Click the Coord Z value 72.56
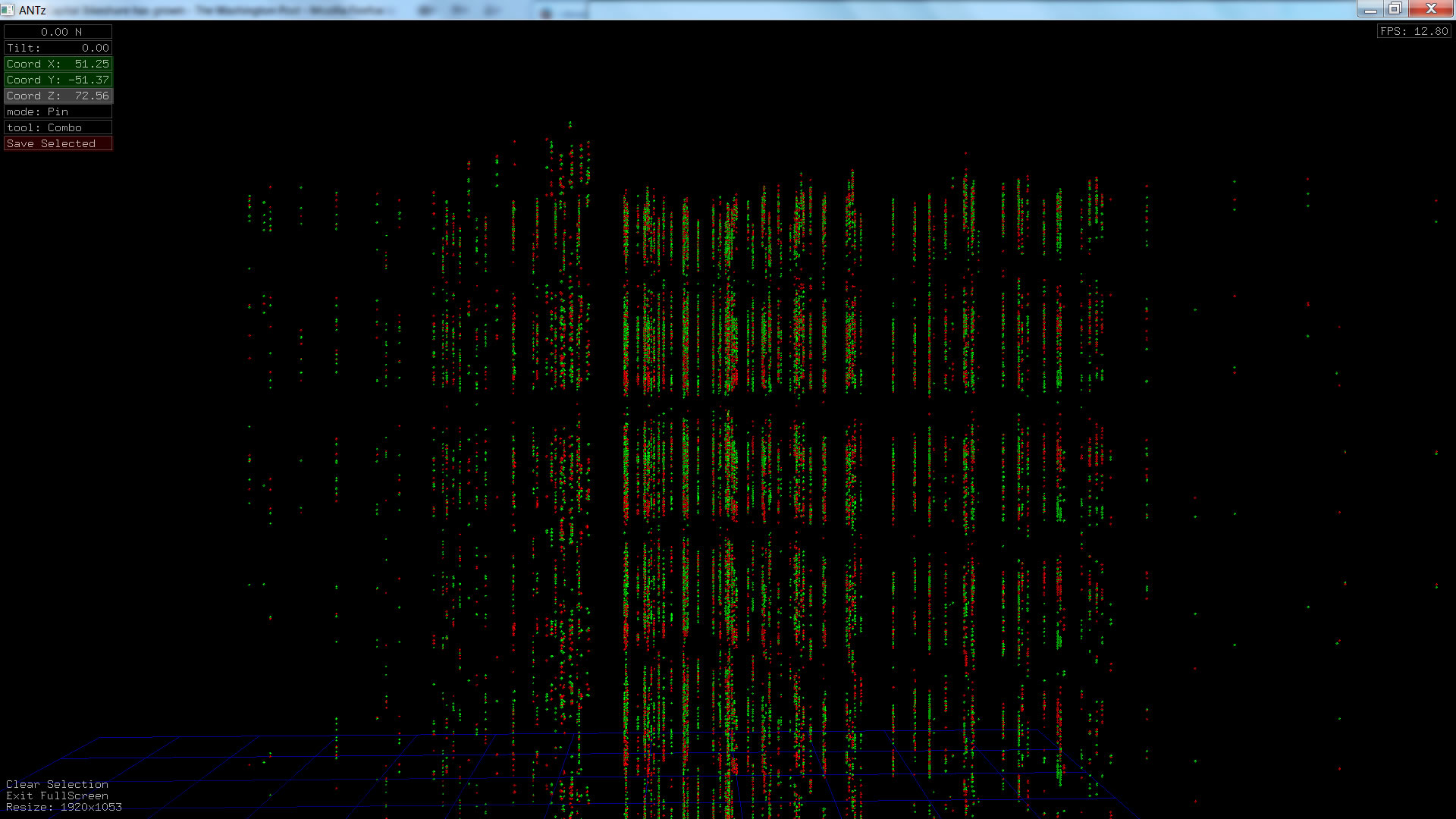The height and width of the screenshot is (819, 1456). (x=92, y=96)
